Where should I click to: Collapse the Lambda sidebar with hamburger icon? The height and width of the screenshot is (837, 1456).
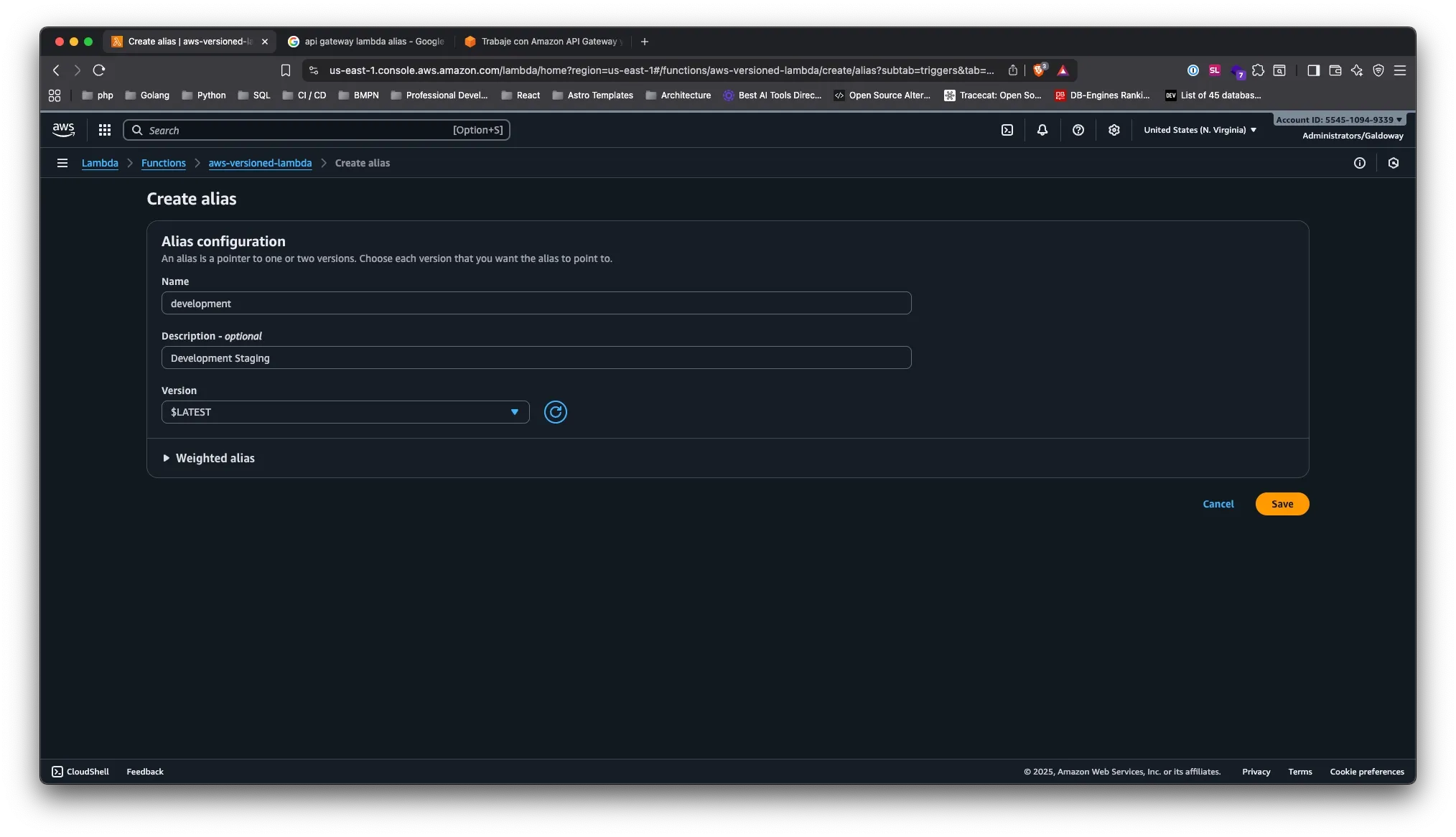(x=62, y=163)
